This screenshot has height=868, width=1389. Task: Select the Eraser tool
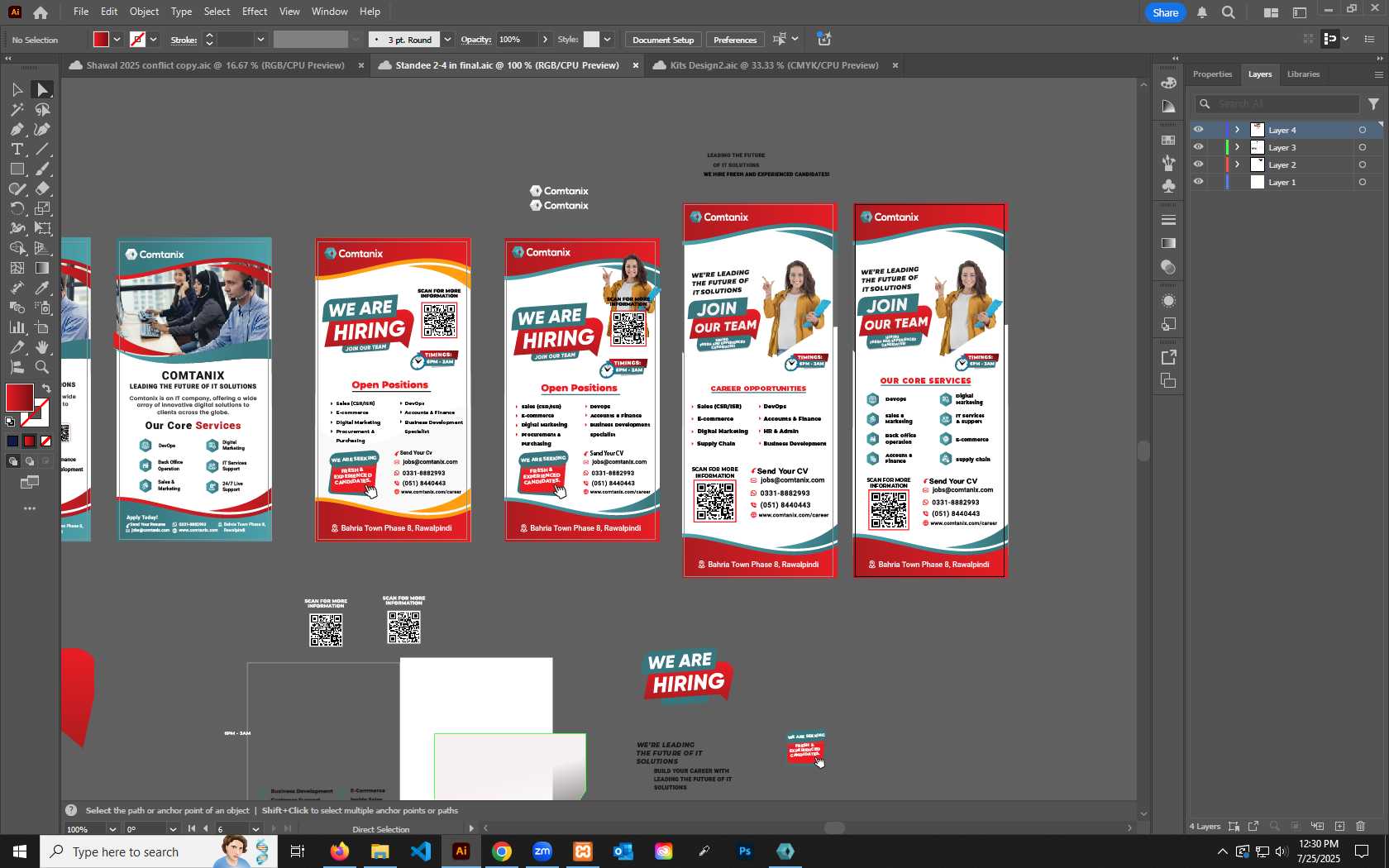42,188
